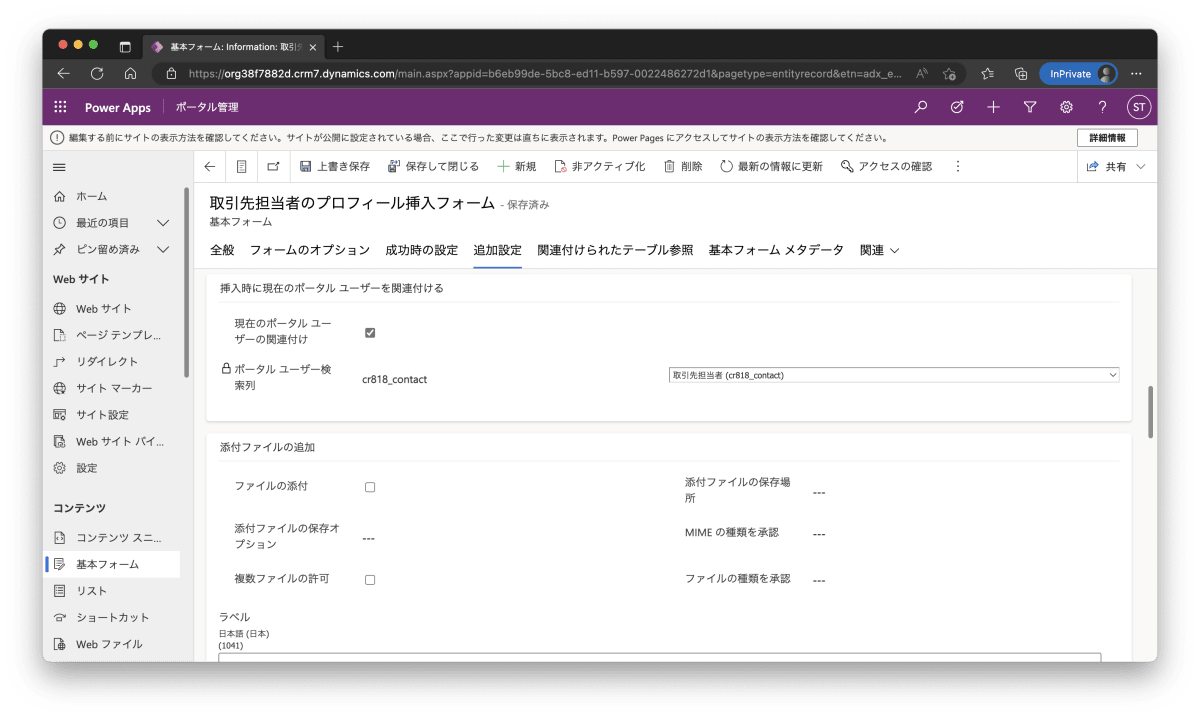1200x718 pixels.
Task: Click the plus quick create icon
Action: 993,107
